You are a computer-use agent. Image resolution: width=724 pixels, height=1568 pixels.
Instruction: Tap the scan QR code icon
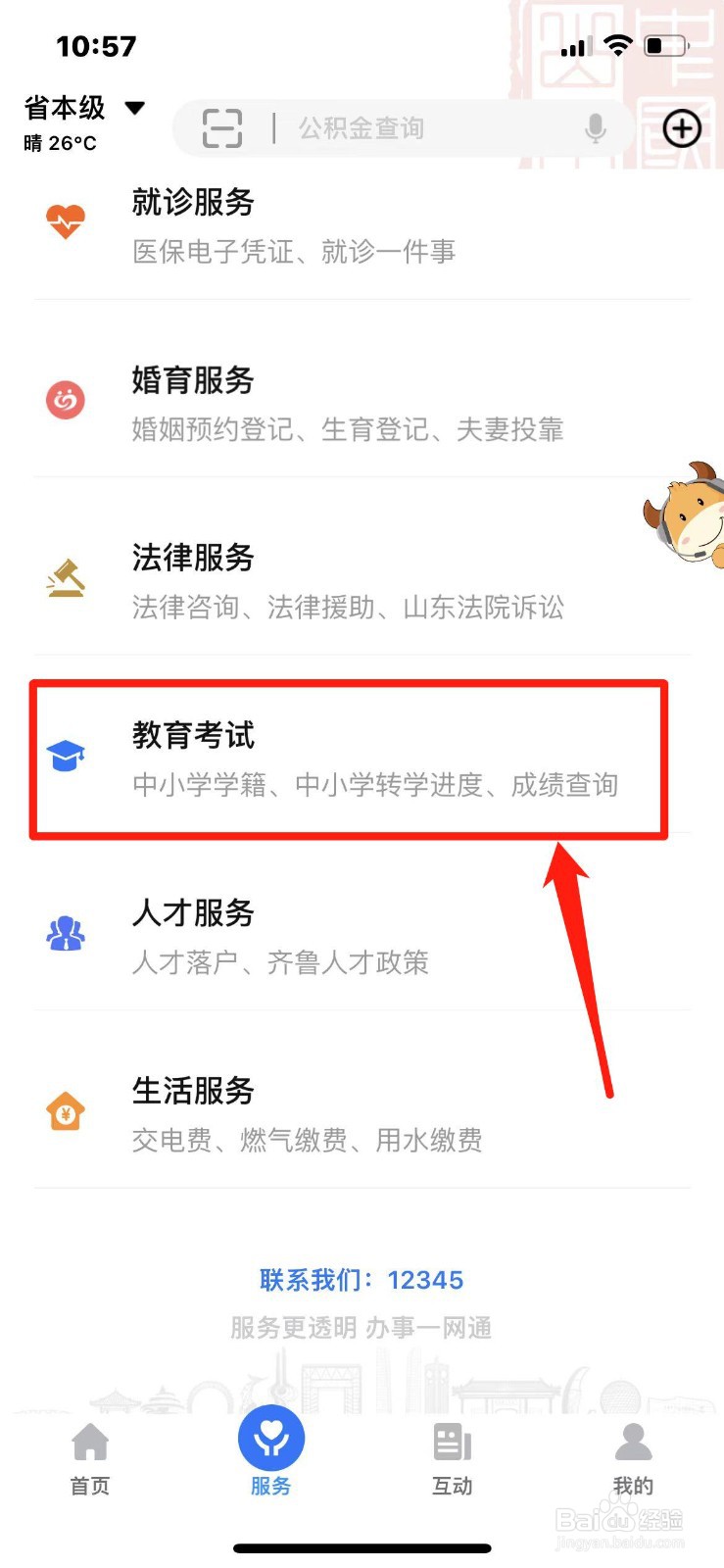coord(222,128)
